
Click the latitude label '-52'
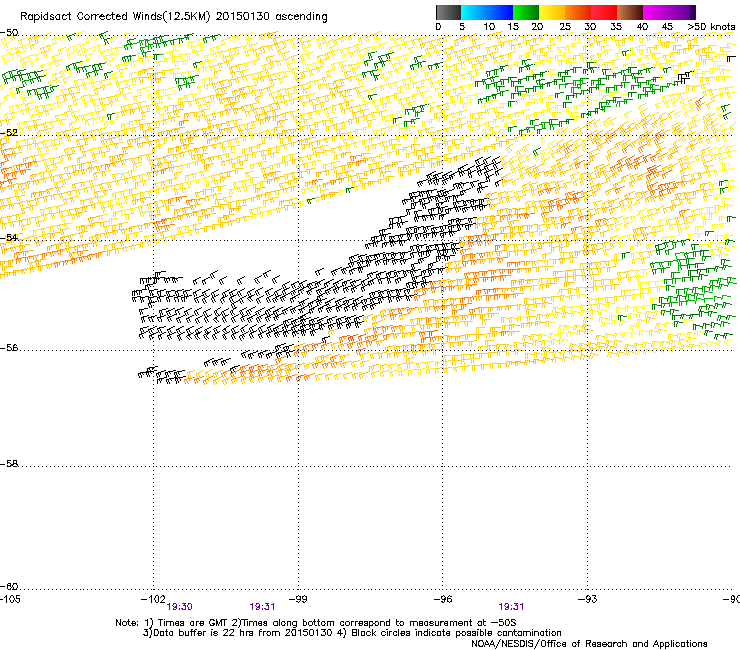coord(9,133)
